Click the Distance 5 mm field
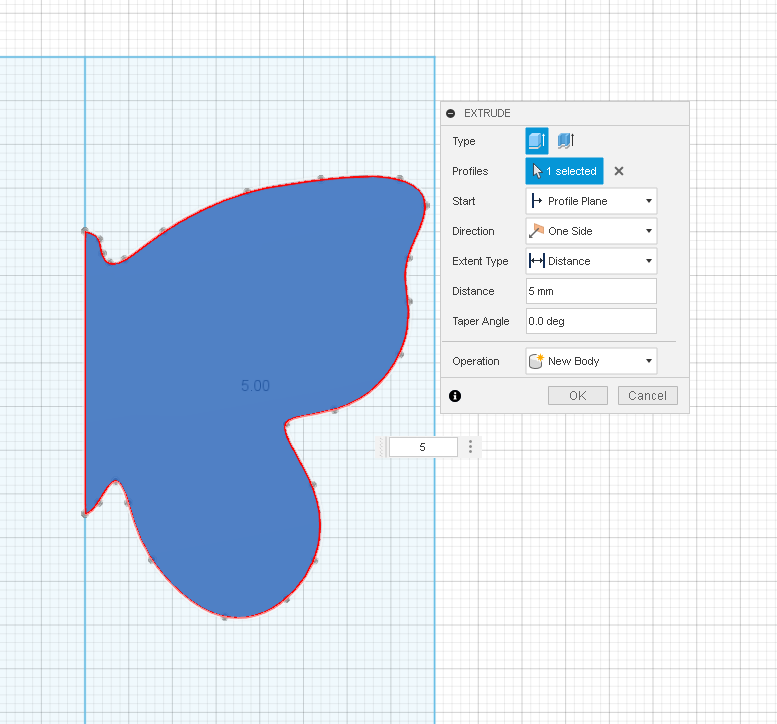 coord(591,291)
